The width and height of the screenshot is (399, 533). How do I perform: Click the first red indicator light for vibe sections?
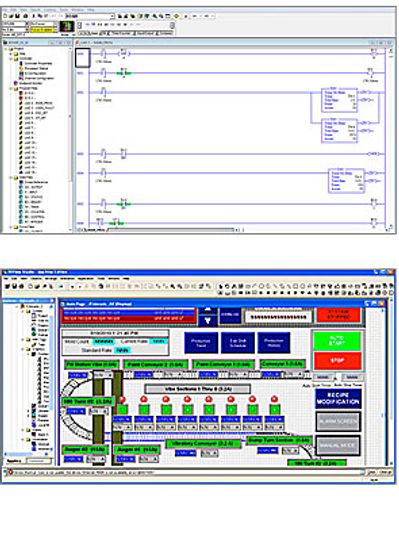pos(122,399)
